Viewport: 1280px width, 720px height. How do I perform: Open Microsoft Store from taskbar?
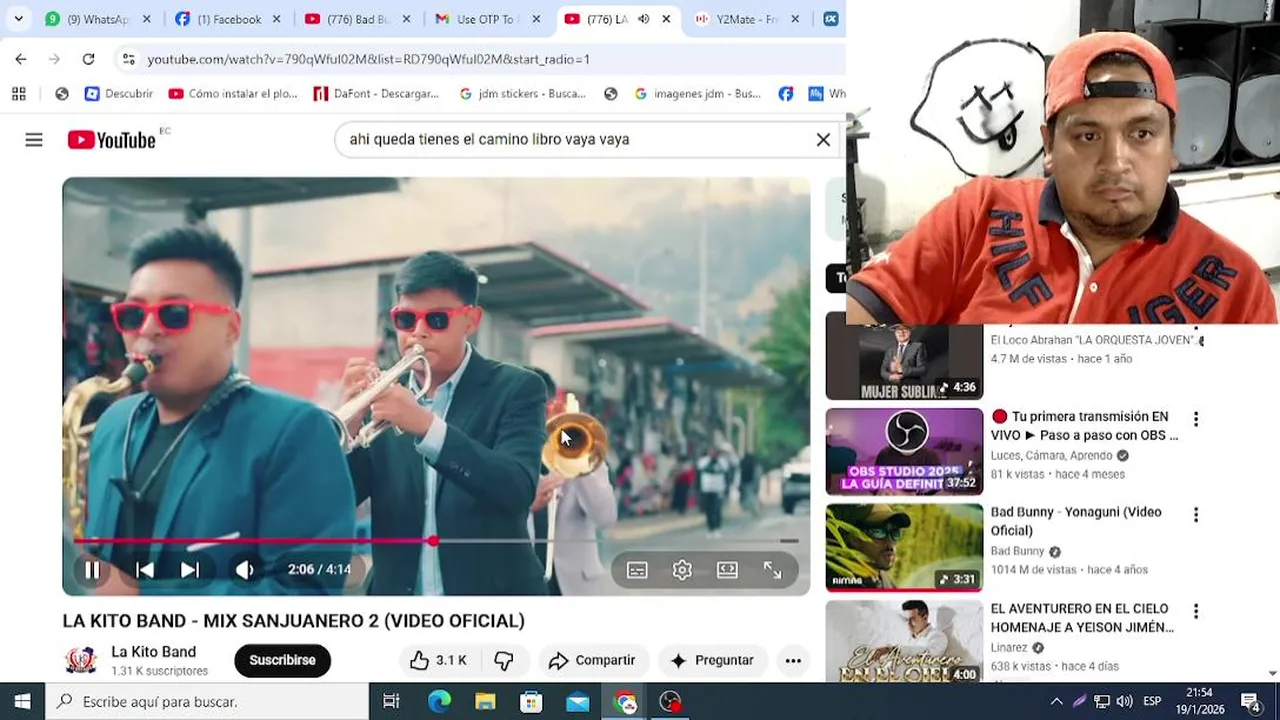tap(531, 702)
